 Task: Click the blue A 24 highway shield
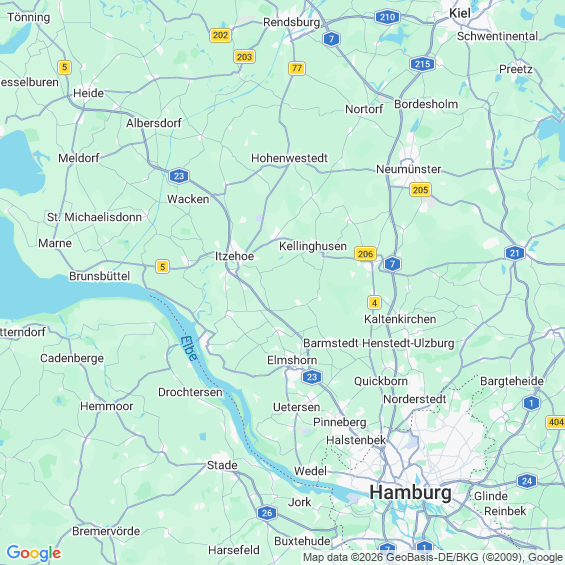pyautogui.click(x=527, y=481)
